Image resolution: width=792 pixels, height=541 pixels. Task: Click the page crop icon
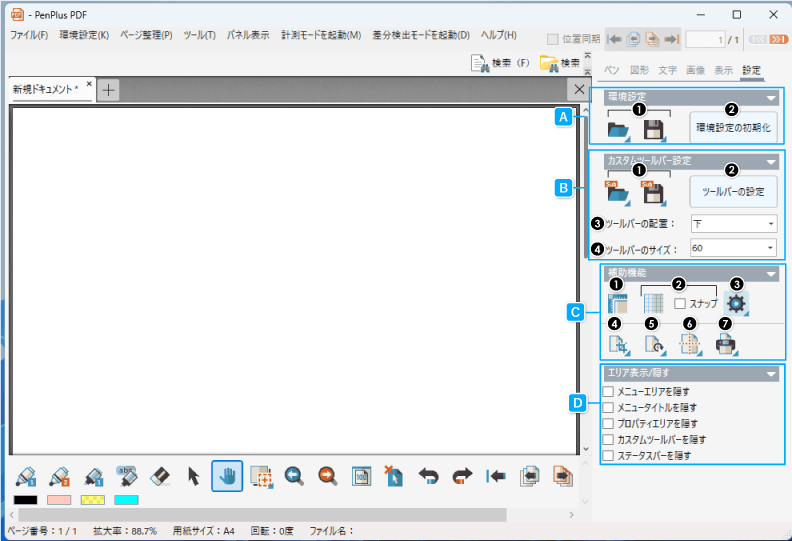click(x=619, y=346)
